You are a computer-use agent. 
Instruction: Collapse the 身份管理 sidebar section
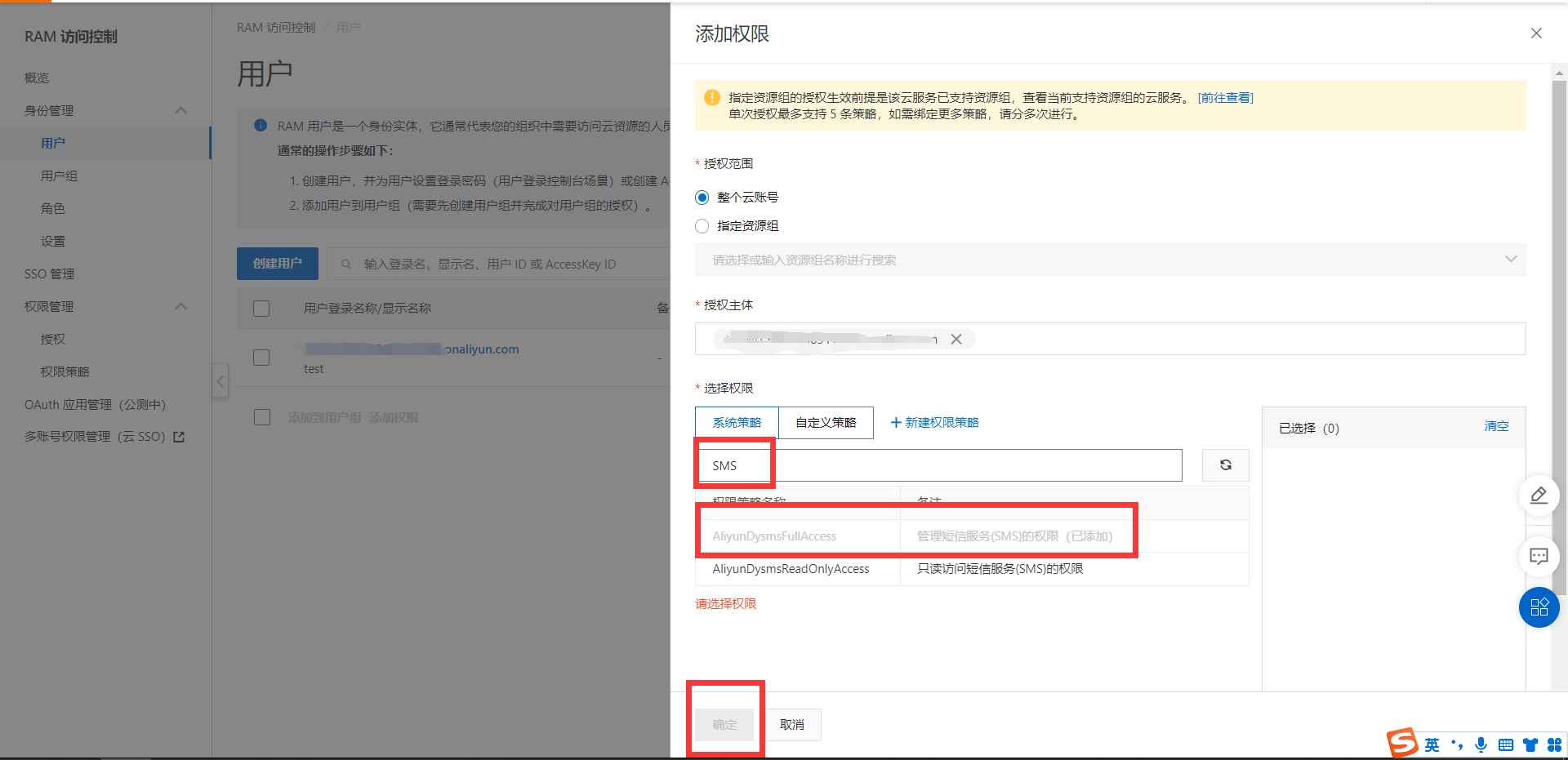[x=181, y=110]
